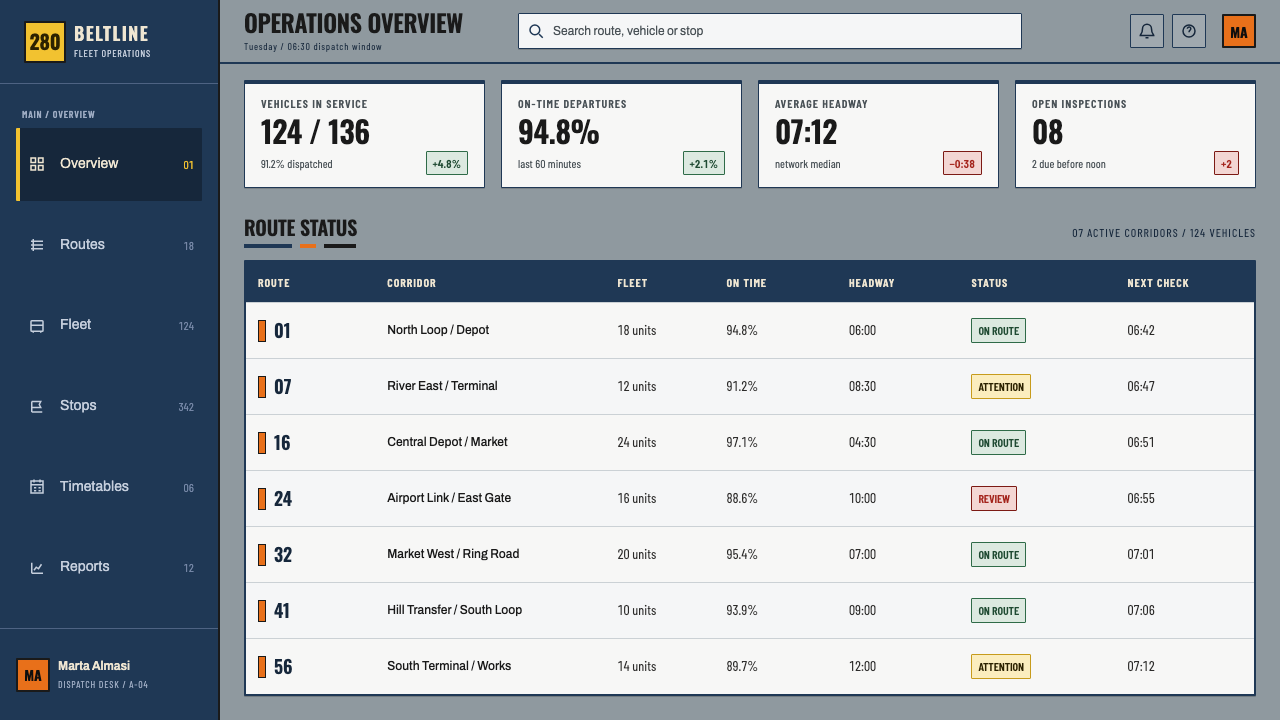Sort by the Corridor column header
Screen dimensions: 1280x720
(412, 283)
